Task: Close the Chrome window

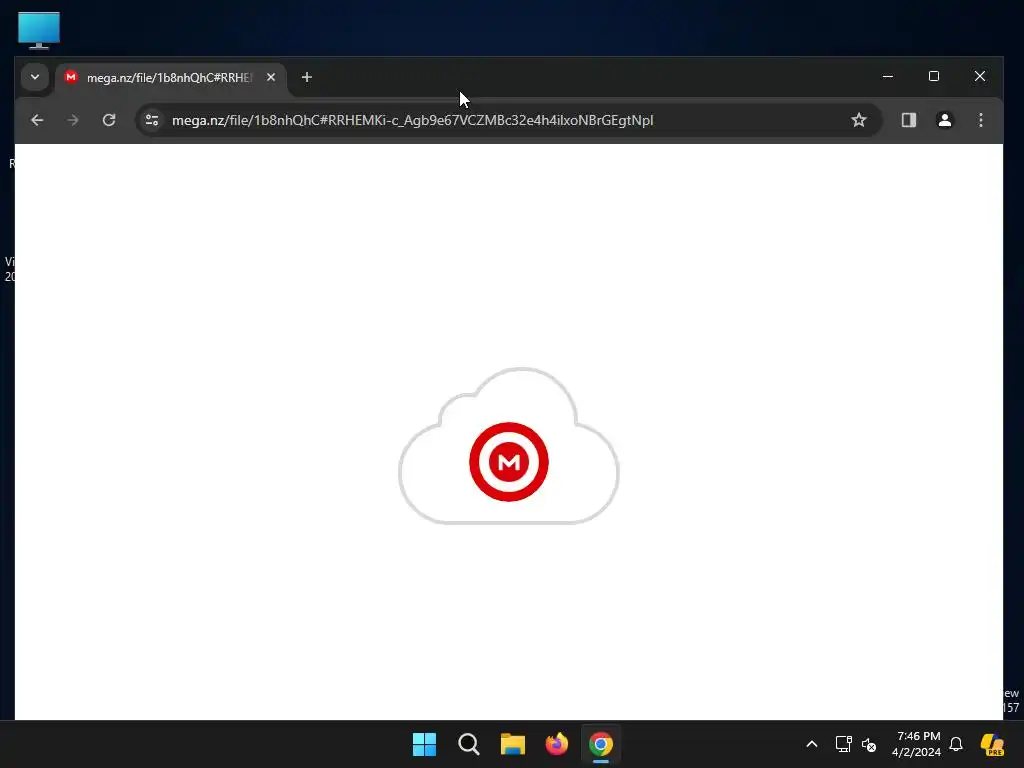Action: 980,76
